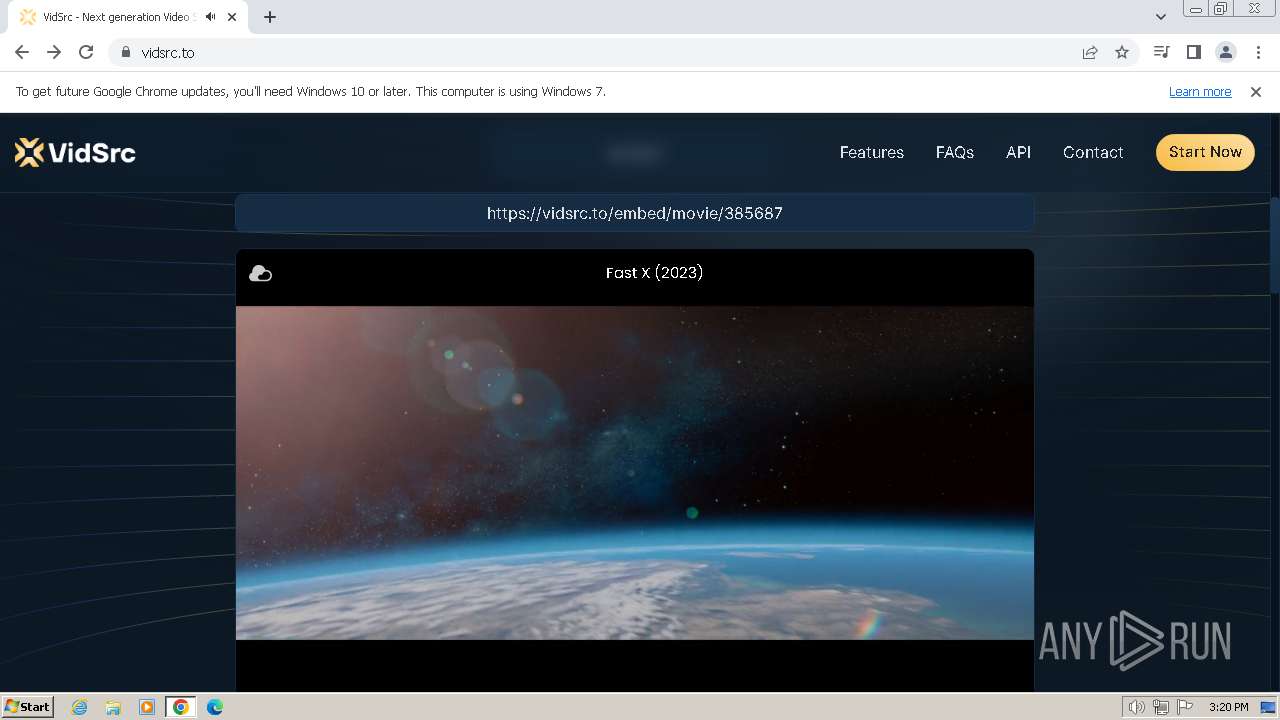Reload the vidsrc.to page
This screenshot has height=720, width=1280.
tap(86, 52)
